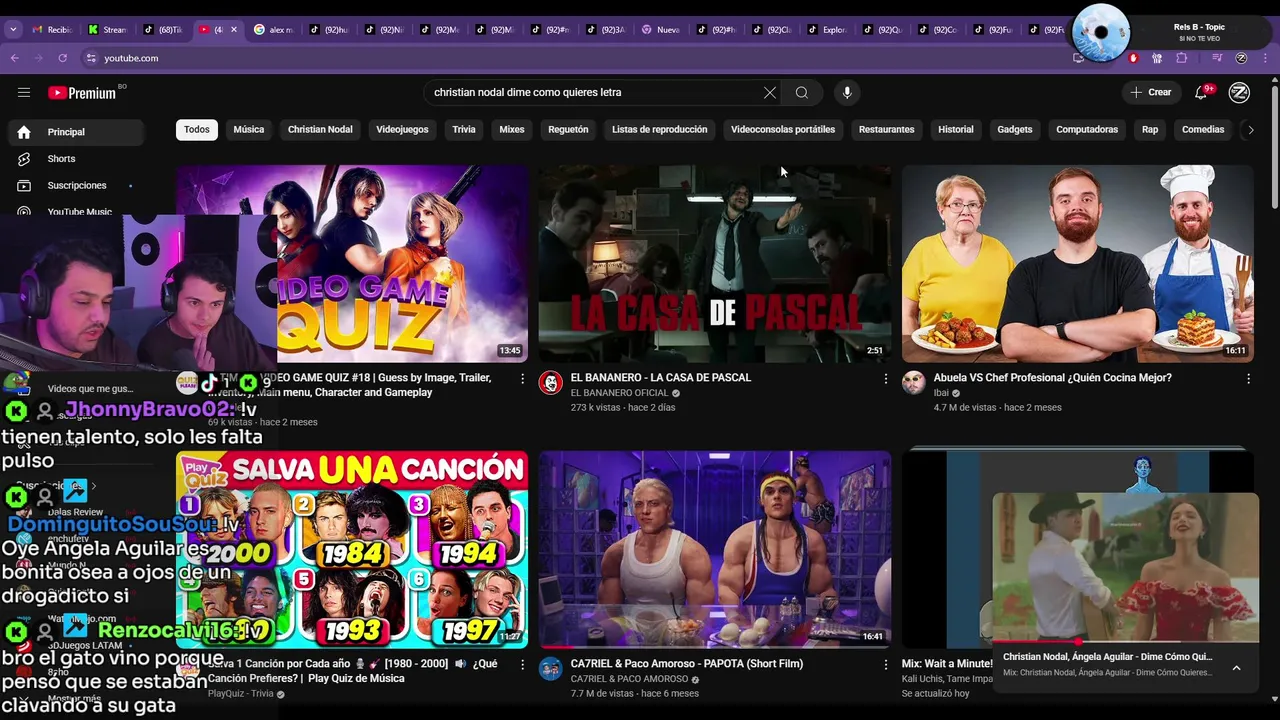1280x720 pixels.
Task: Select the Computadoras chip
Action: 1087,129
